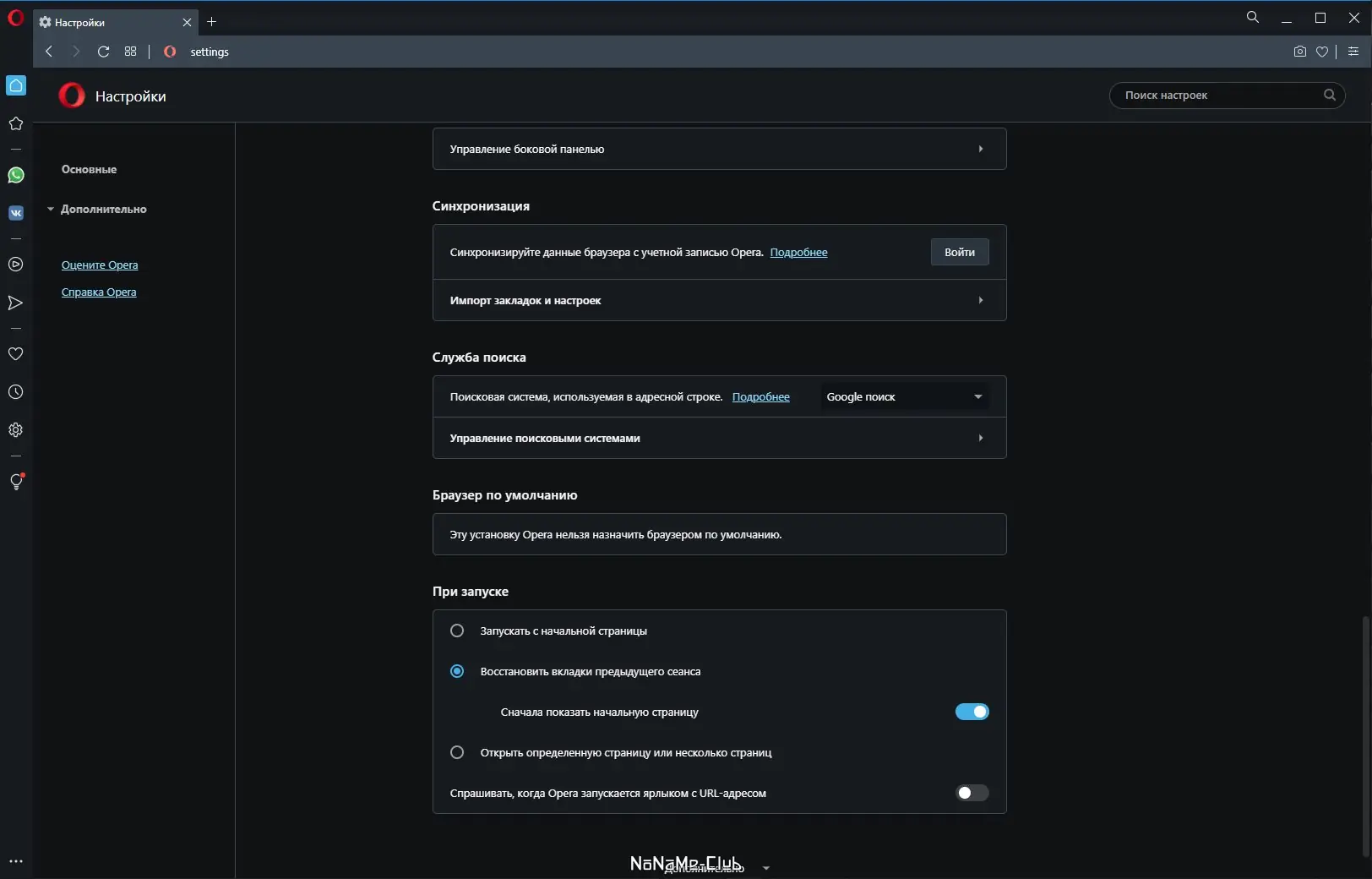This screenshot has width=1372, height=879.
Task: Switch to the Настройки browser tab
Action: pos(116,22)
